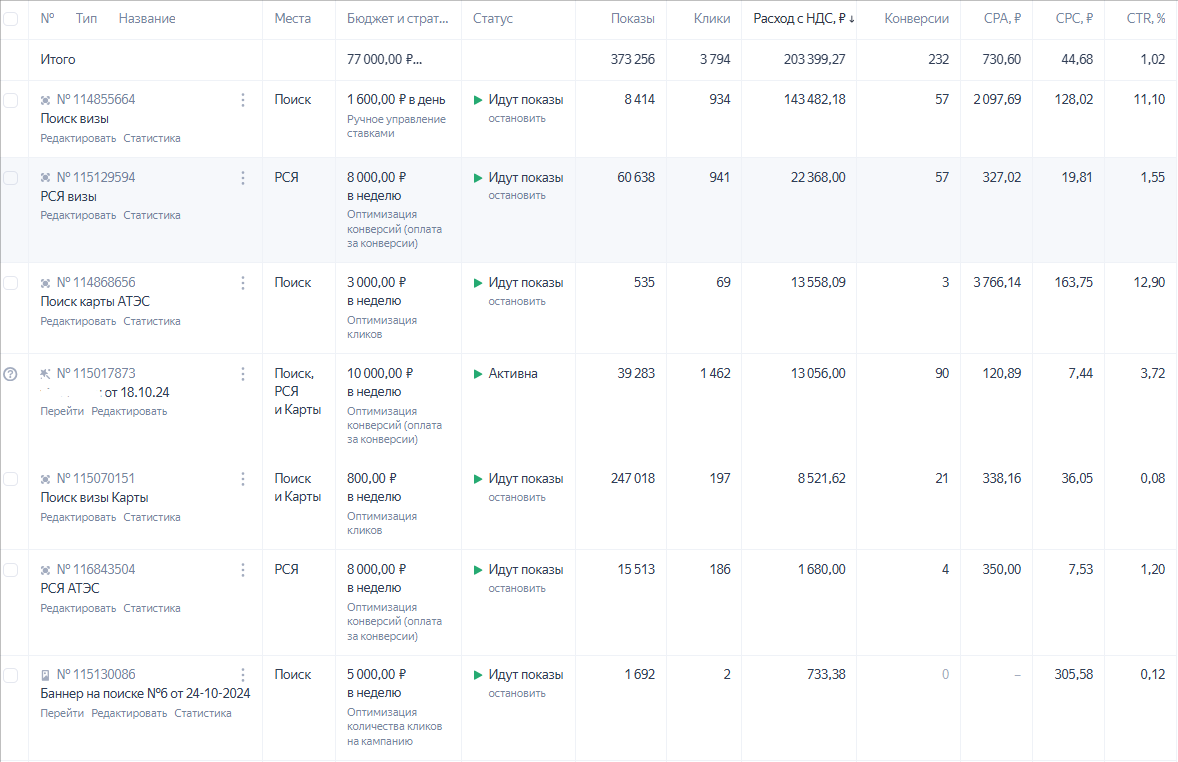Open the three-dot menu for campaign 114855664
The width and height of the screenshot is (1178, 762).
click(243, 100)
